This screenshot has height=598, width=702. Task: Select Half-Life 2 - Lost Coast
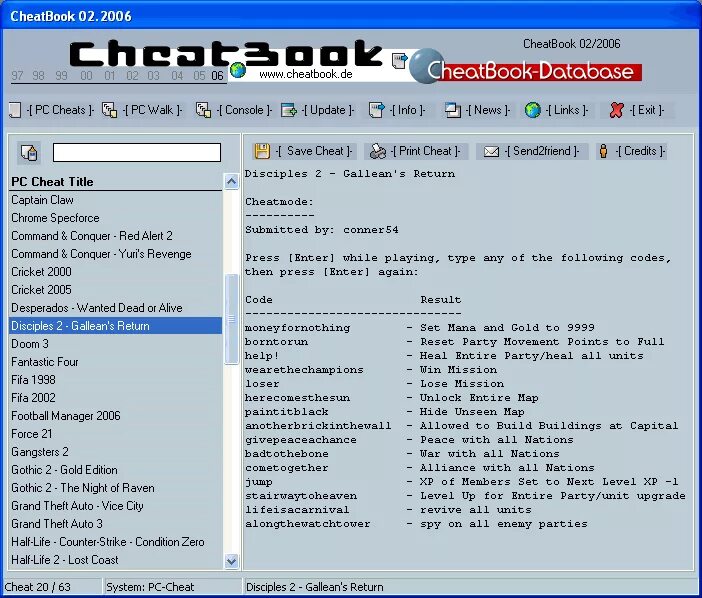(x=116, y=560)
